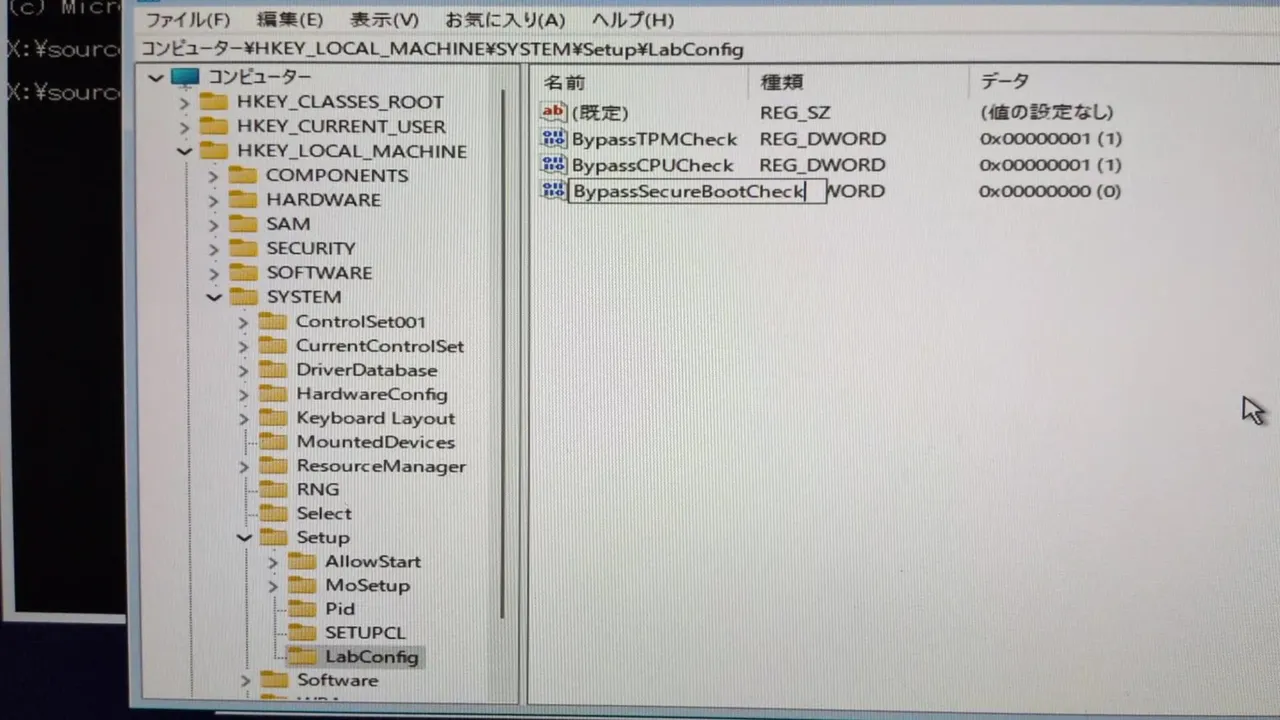Click the (値の設定なし) data cell
The width and height of the screenshot is (1280, 720).
pos(1046,112)
